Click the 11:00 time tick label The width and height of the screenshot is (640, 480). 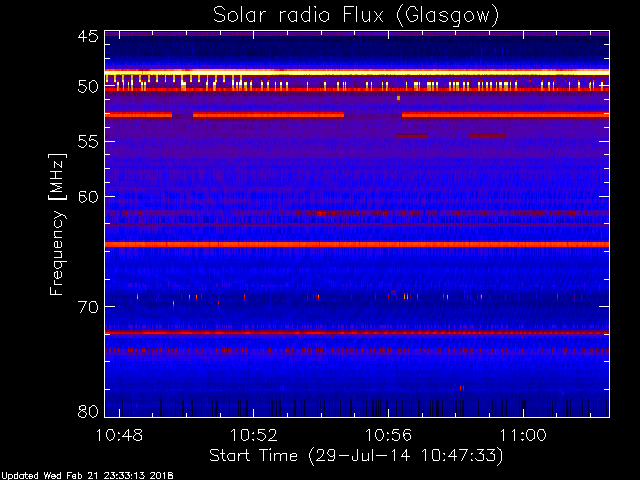tap(523, 435)
